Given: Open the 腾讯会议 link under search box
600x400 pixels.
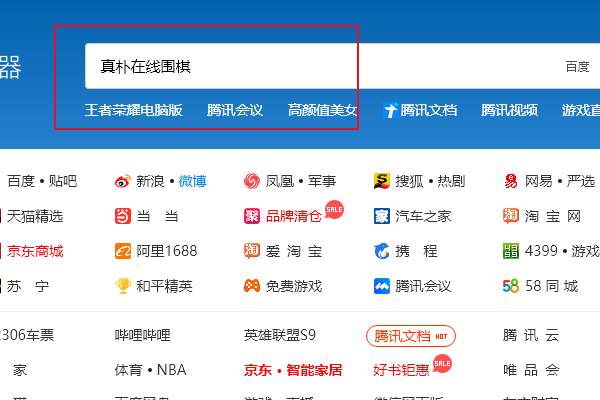Looking at the screenshot, I should (235, 110).
